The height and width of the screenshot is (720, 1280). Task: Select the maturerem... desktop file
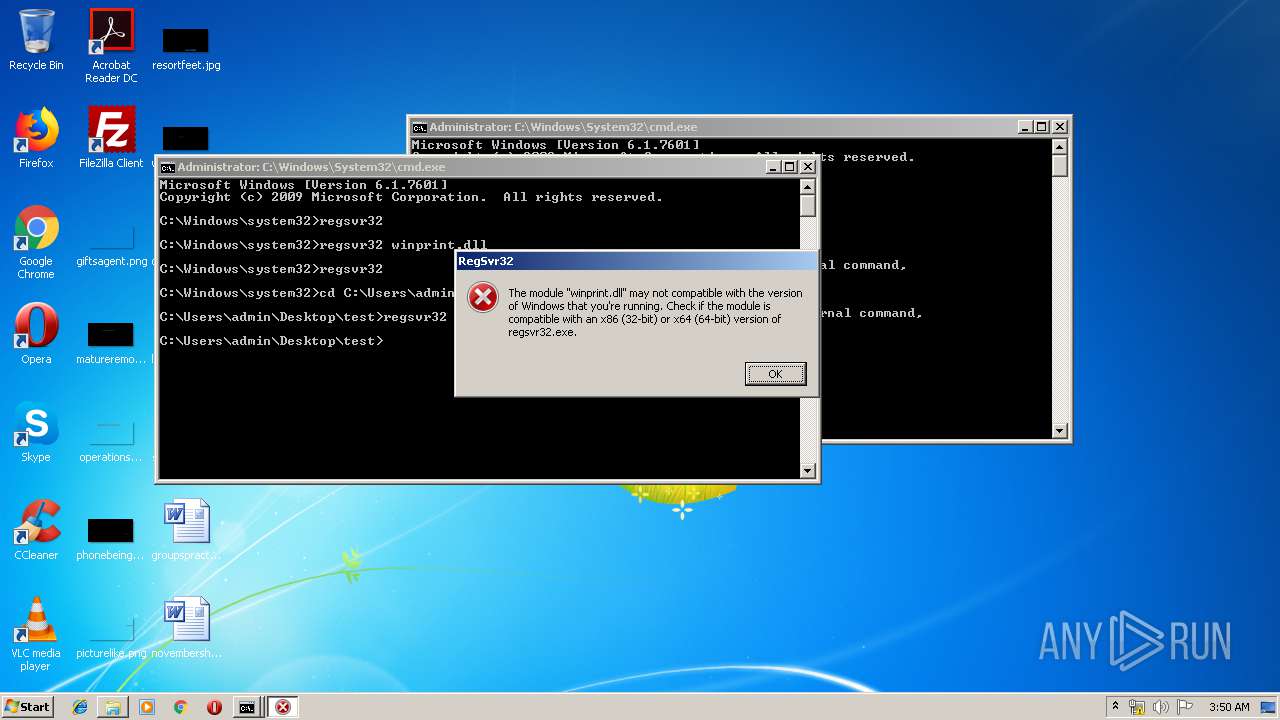(x=111, y=342)
